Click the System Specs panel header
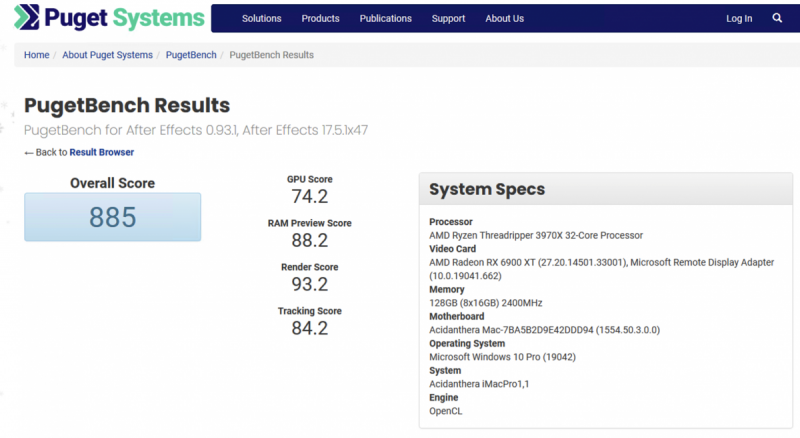Image resolution: width=800 pixels, height=438 pixels. (606, 189)
